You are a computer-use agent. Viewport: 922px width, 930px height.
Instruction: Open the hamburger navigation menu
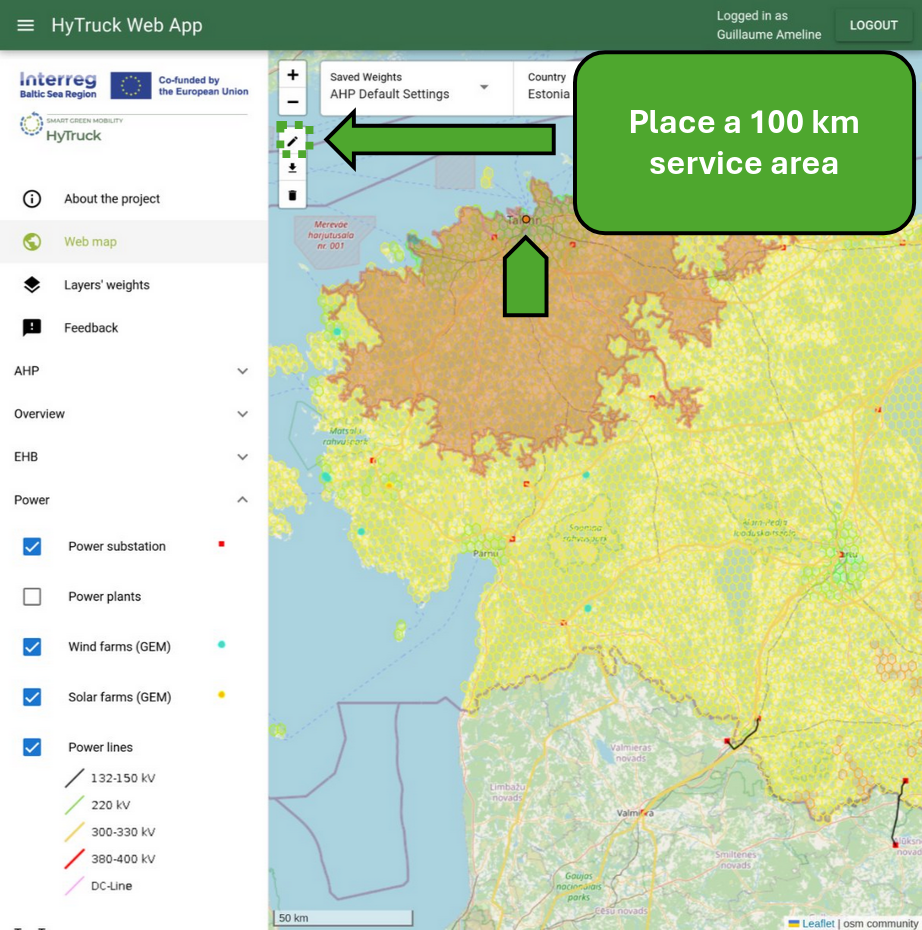click(x=25, y=26)
